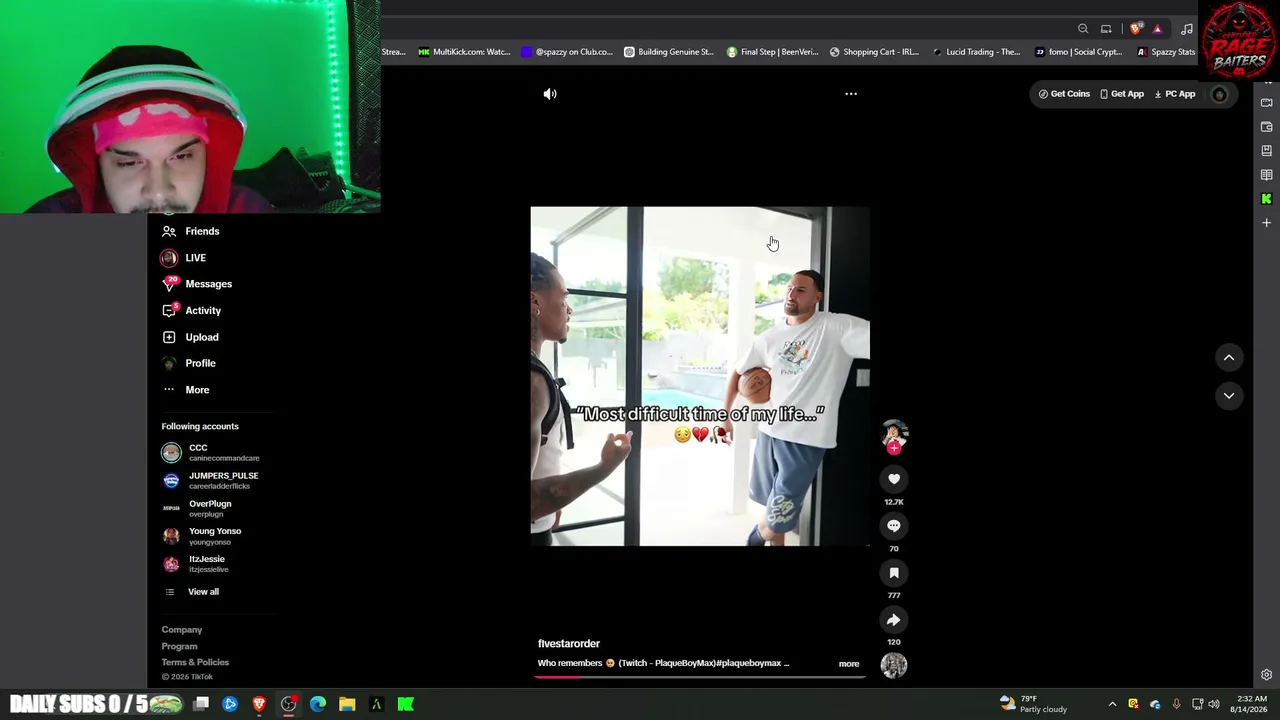Mute the TikTok video sound
The height and width of the screenshot is (720, 1280).
[x=550, y=94]
